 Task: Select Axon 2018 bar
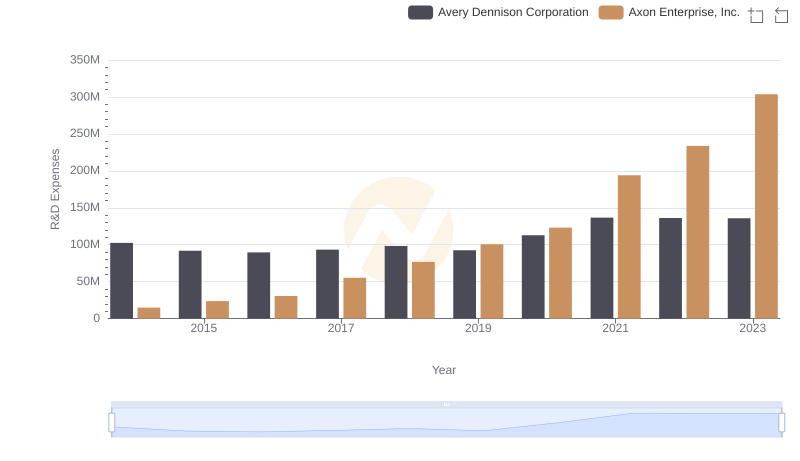(x=423, y=290)
